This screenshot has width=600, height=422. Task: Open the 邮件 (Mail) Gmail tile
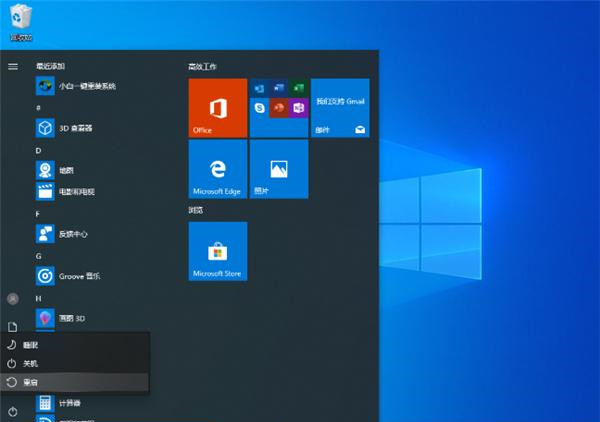[340, 108]
